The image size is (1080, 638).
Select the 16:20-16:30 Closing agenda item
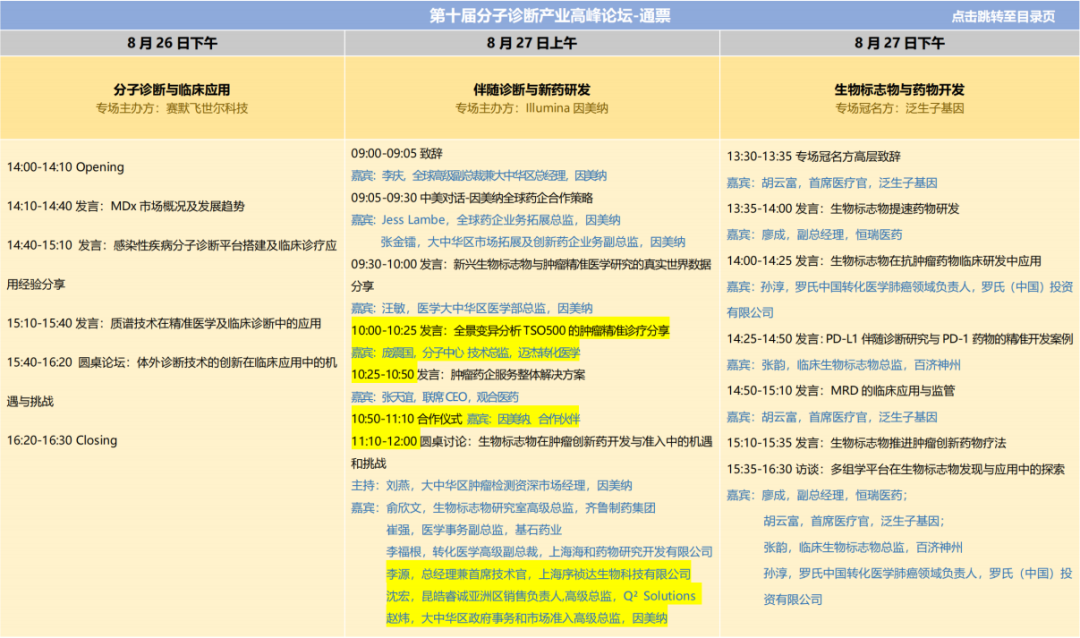coord(62,440)
